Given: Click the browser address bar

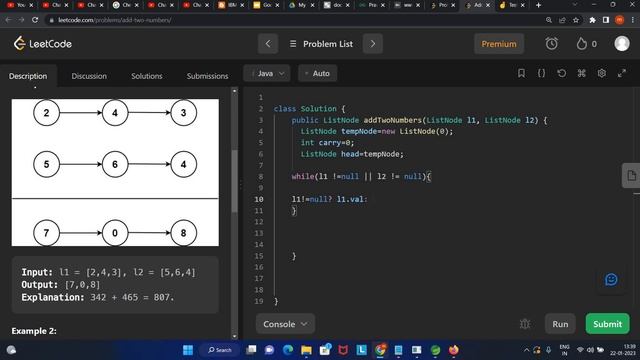Looking at the screenshot, I should (x=294, y=20).
